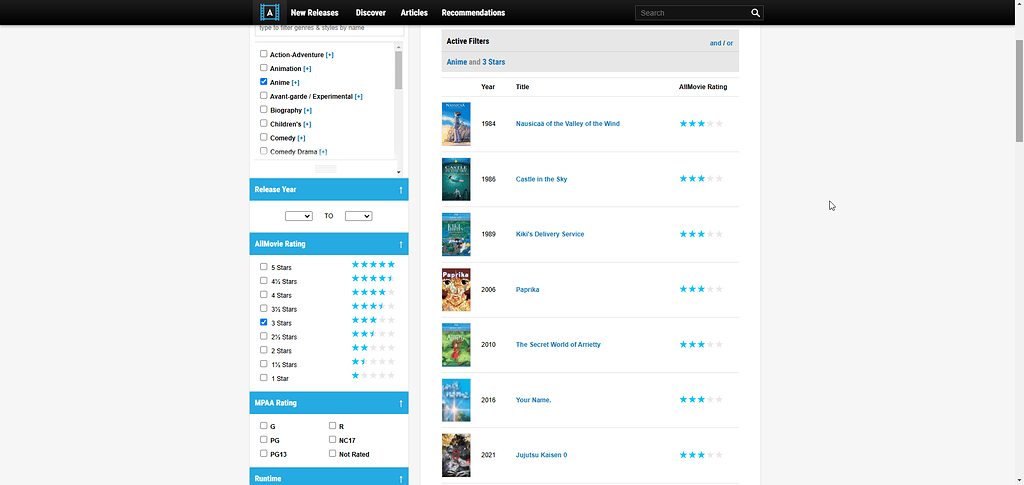Check the 4 Stars rating checkbox
The width and height of the screenshot is (1024, 485).
pyautogui.click(x=264, y=294)
